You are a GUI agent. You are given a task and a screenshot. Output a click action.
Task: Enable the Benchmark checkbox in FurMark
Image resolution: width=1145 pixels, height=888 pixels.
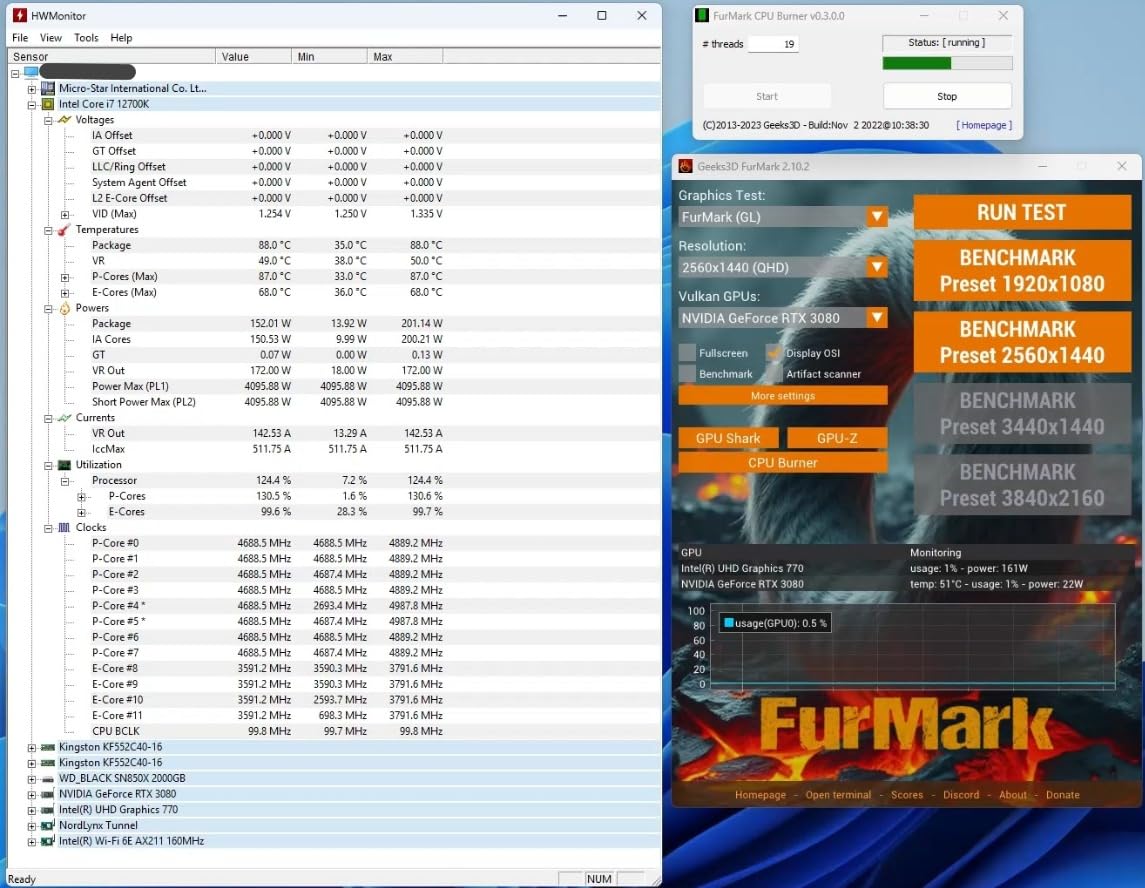point(687,374)
